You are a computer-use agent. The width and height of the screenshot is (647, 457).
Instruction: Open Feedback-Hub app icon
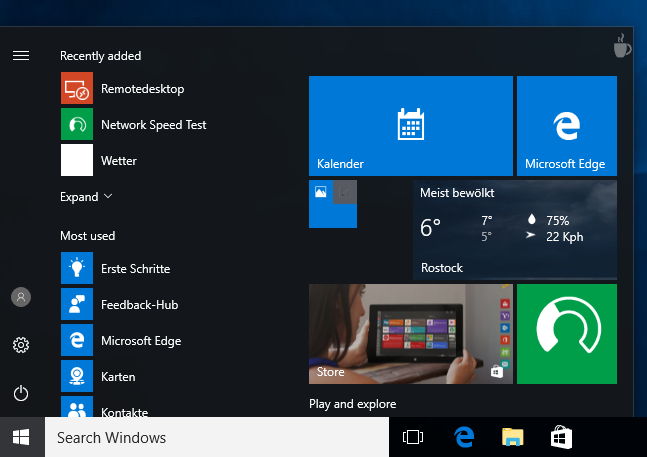click(77, 304)
